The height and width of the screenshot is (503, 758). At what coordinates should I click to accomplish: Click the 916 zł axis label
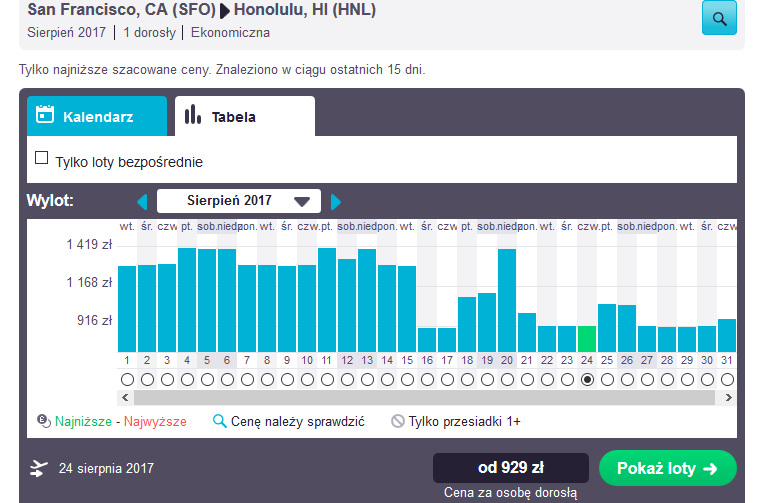(95, 320)
